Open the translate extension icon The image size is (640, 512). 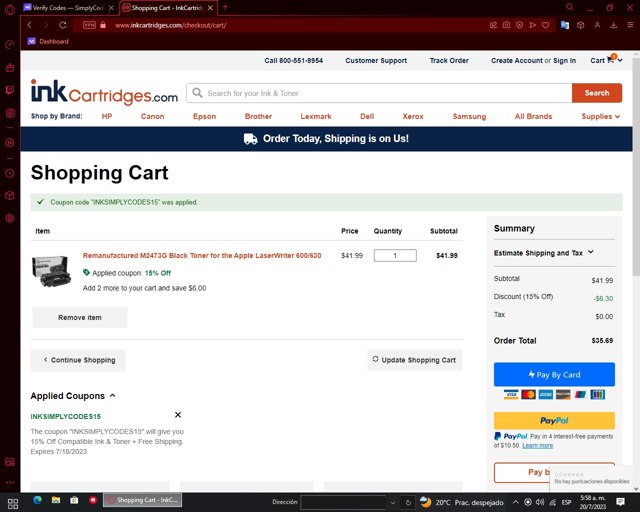[565, 25]
